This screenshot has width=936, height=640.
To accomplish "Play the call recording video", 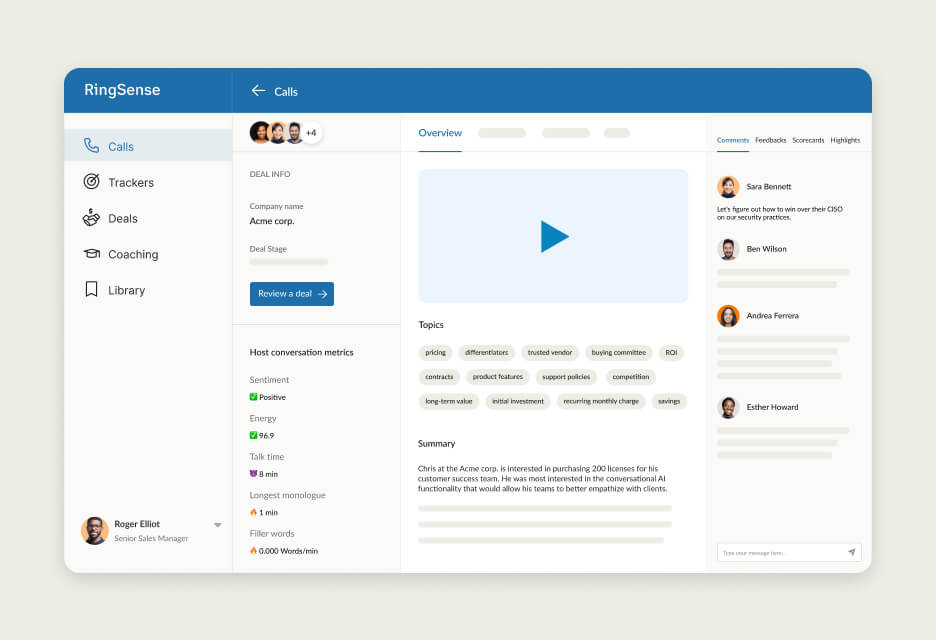I will 553,236.
